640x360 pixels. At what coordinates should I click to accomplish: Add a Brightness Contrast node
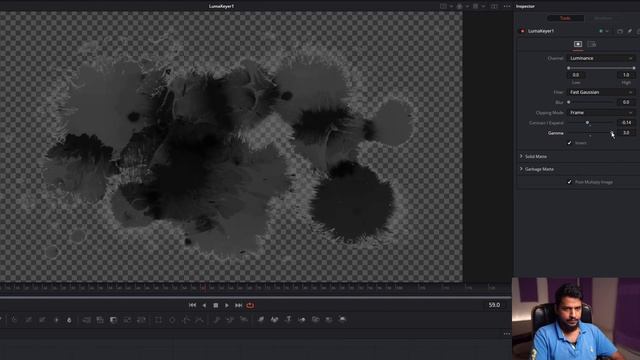pos(56,320)
